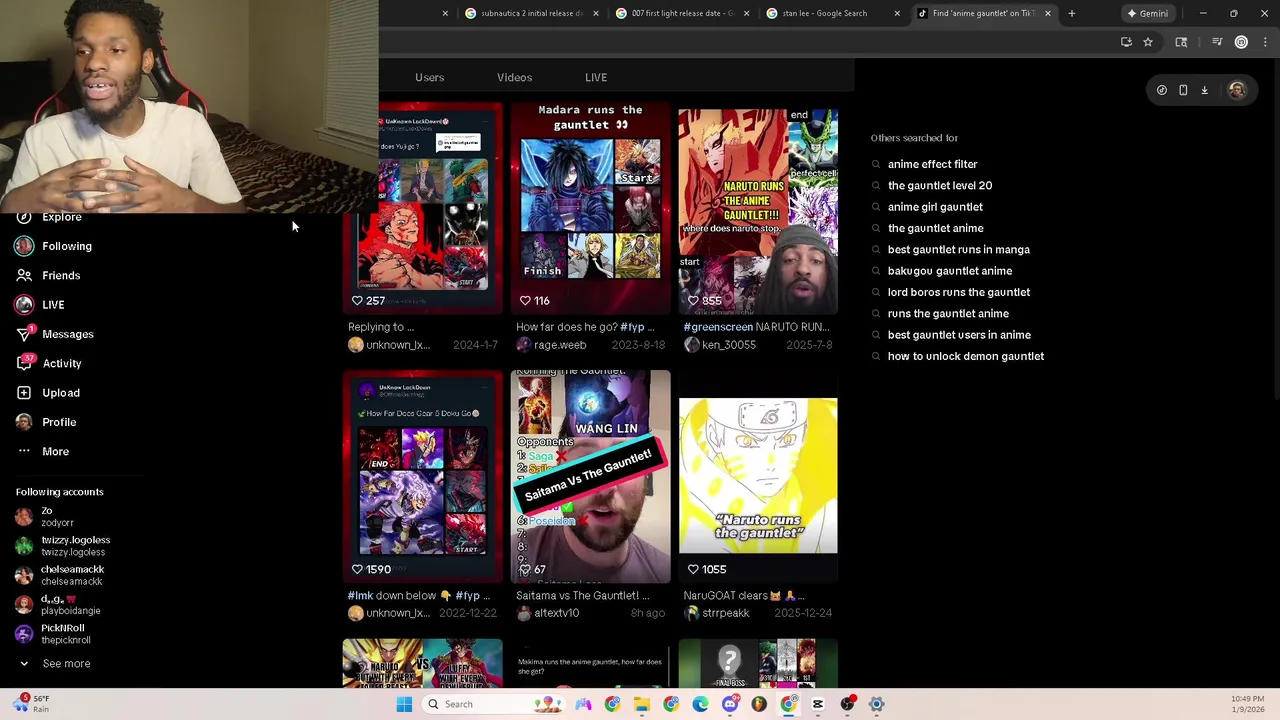The width and height of the screenshot is (1280, 720).
Task: Click suggestion runs the gauntlet anime
Action: pyautogui.click(x=948, y=314)
